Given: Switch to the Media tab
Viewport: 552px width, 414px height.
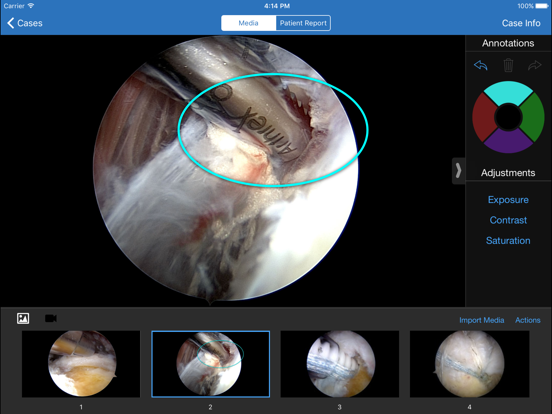Looking at the screenshot, I should 249,23.
